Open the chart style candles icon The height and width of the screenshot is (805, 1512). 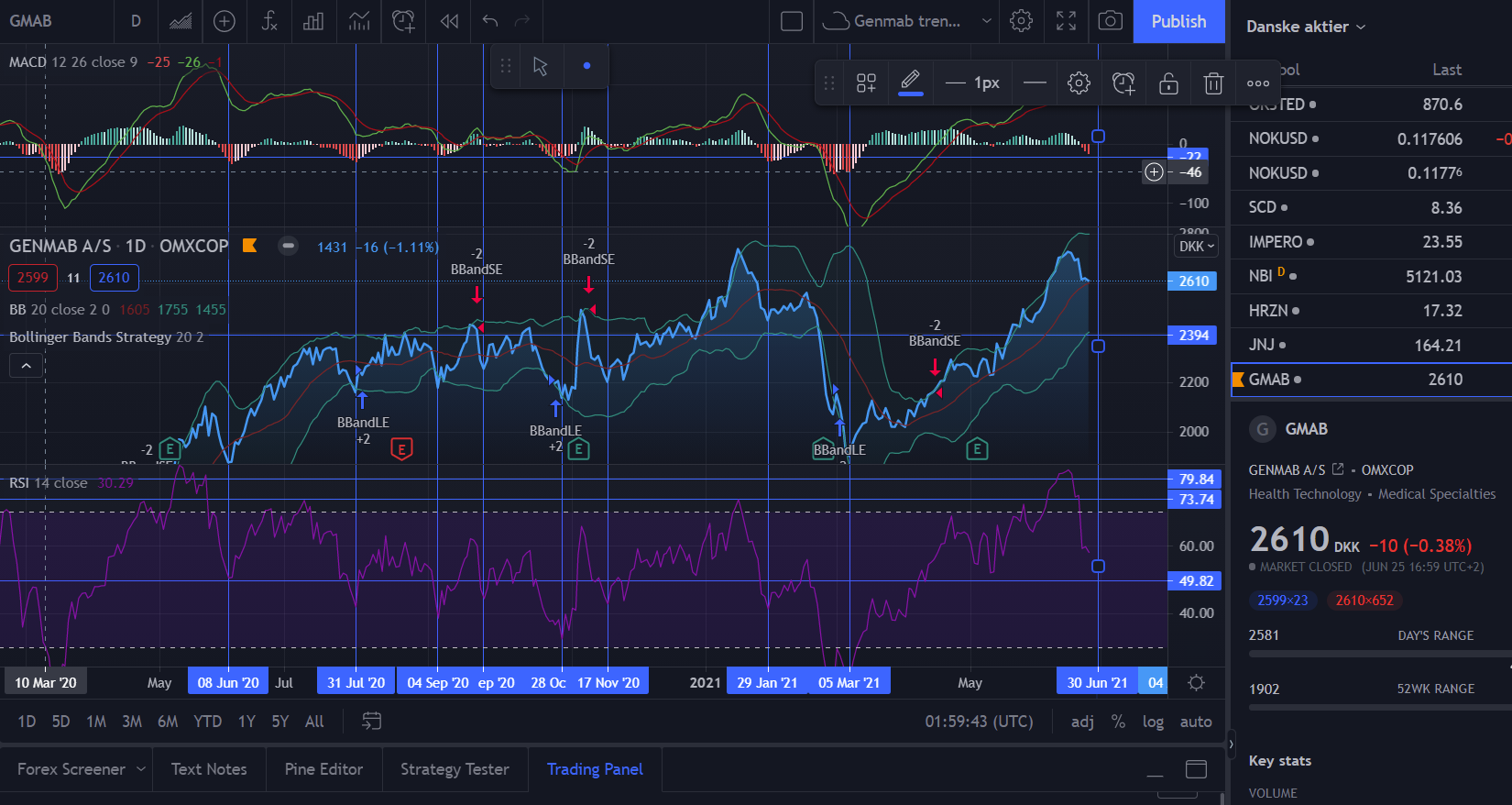[181, 21]
